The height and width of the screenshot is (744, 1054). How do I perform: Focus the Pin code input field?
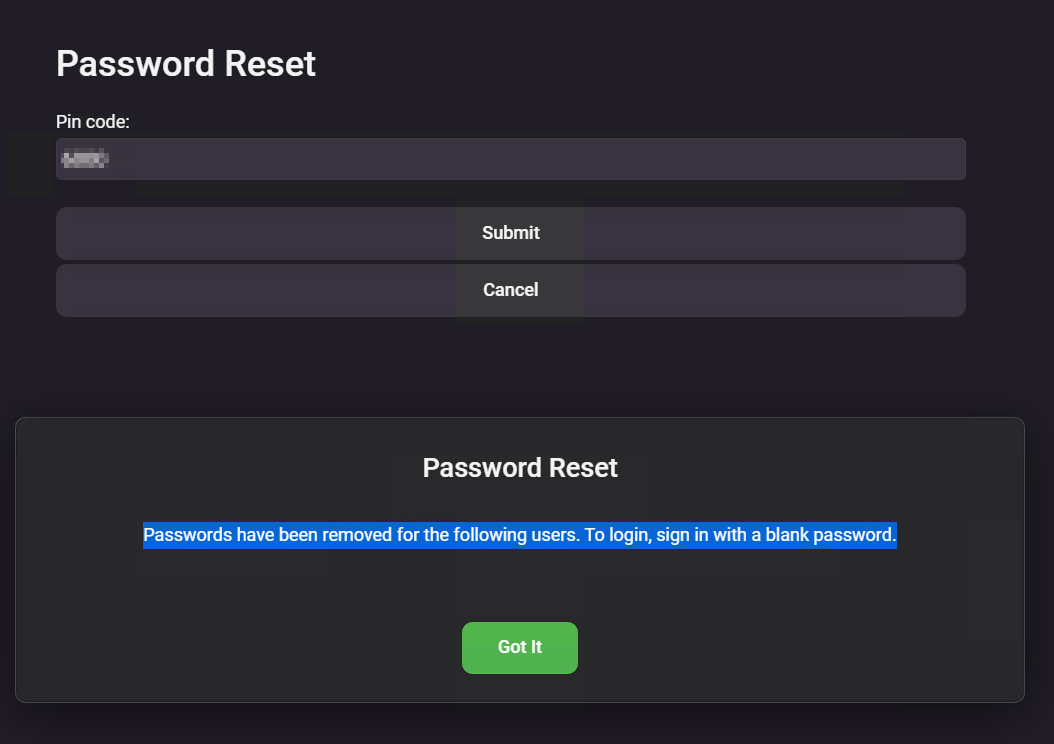pyautogui.click(x=510, y=159)
